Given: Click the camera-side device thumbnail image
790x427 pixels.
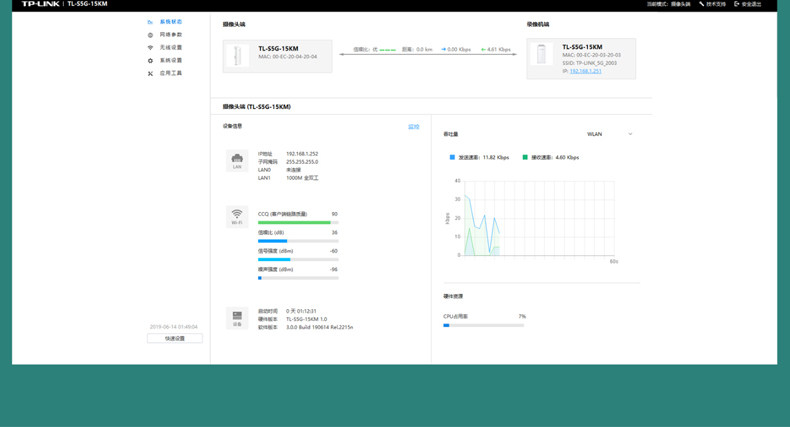Looking at the screenshot, I should tap(237, 55).
